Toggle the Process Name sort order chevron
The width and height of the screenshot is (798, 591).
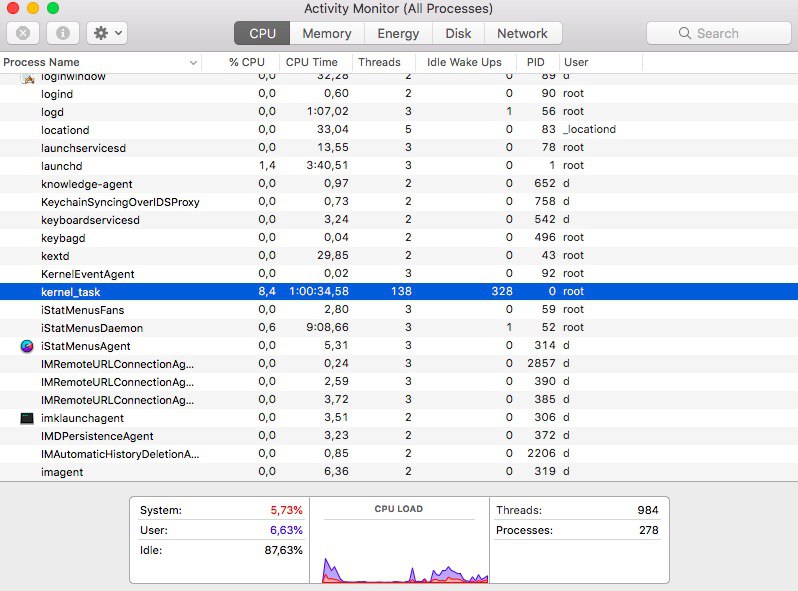pyautogui.click(x=193, y=63)
